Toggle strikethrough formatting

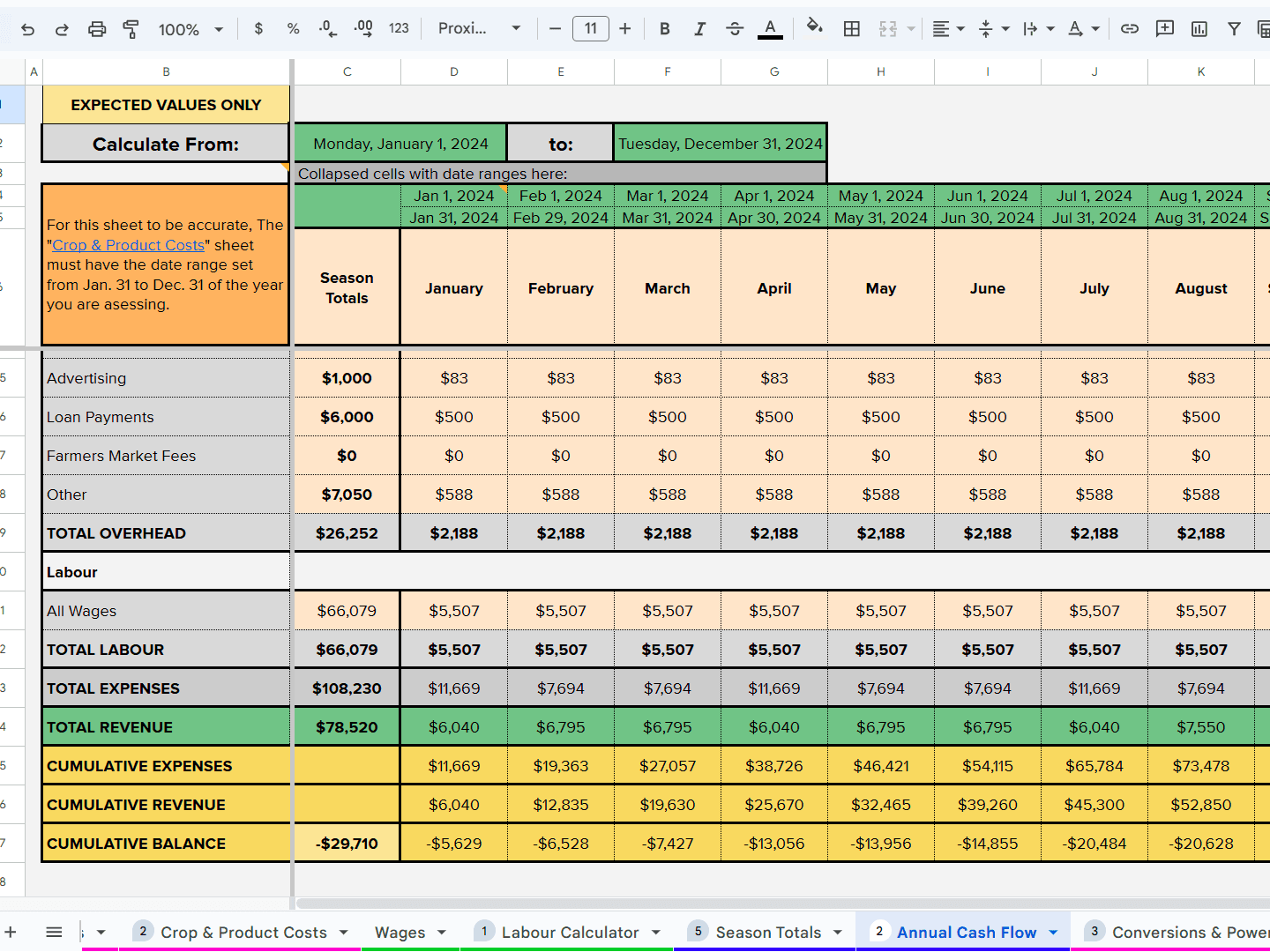[x=735, y=28]
